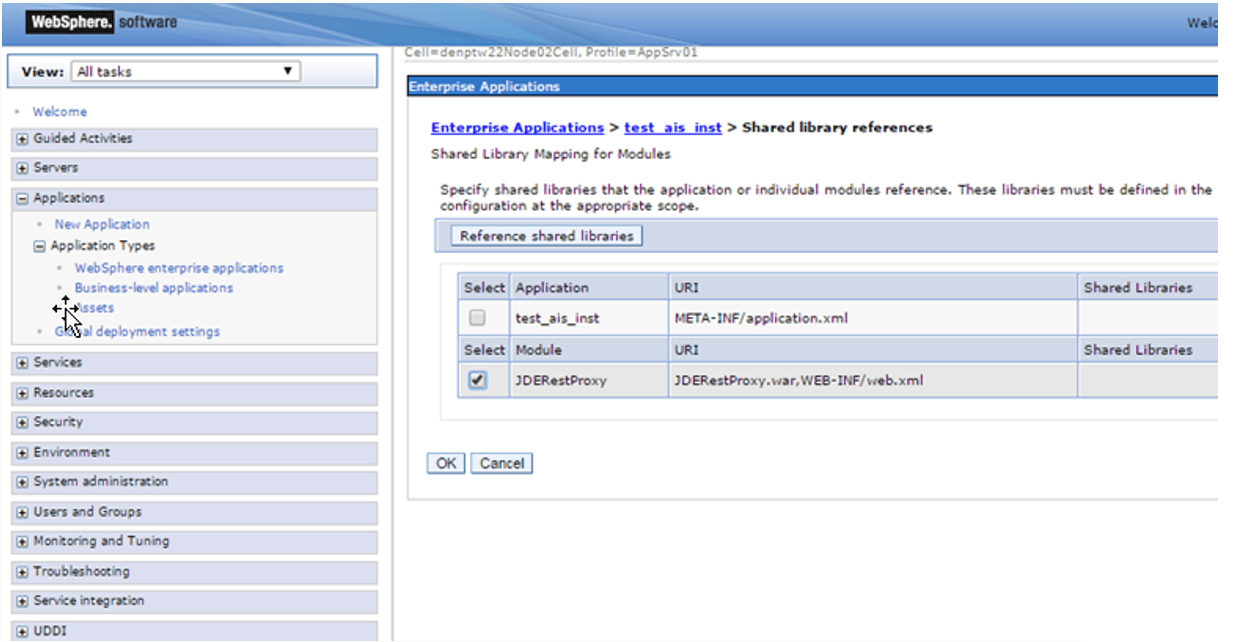1258x642 pixels.
Task: Click Shared Library Mapping for Modules text
Action: click(551, 154)
